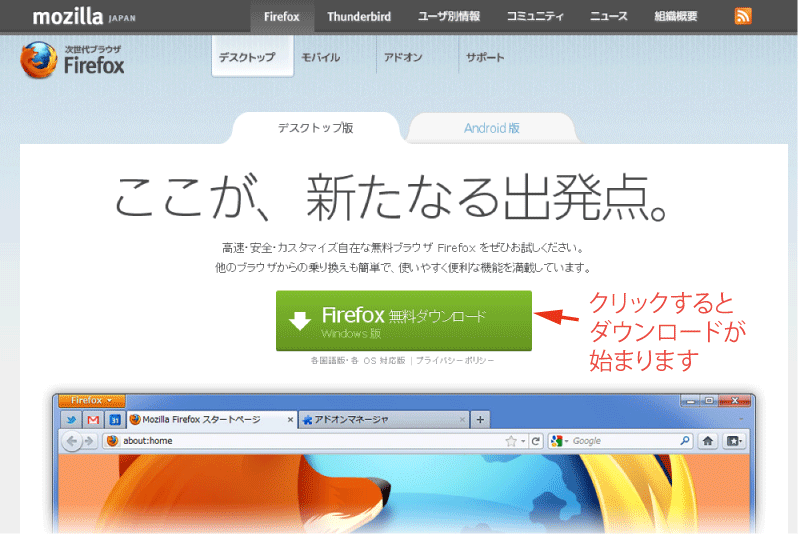Select the モバイル sub-navigation tab
Image resolution: width=798 pixels, height=534 pixels.
(x=321, y=58)
